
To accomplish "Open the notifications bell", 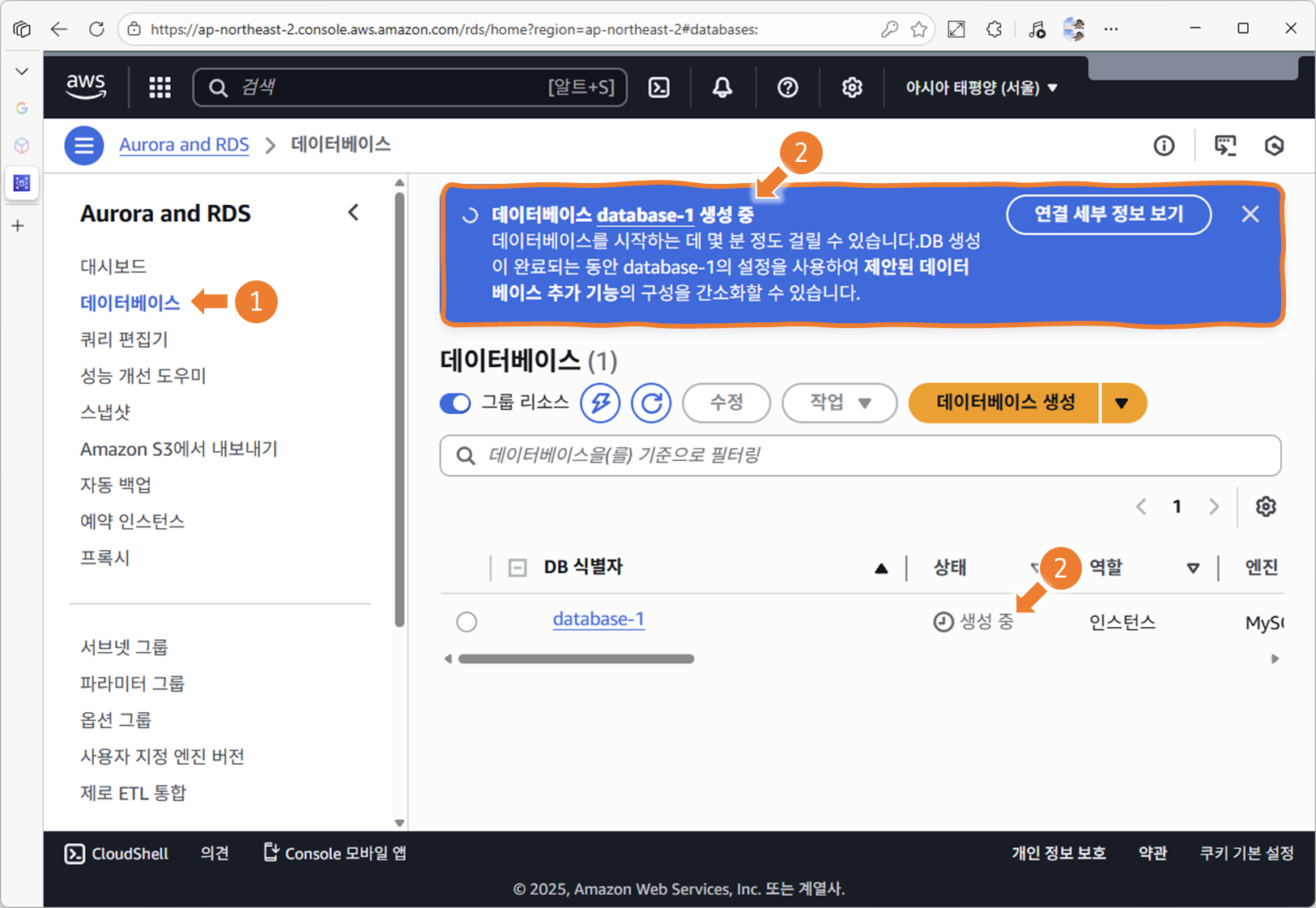I will coord(722,87).
